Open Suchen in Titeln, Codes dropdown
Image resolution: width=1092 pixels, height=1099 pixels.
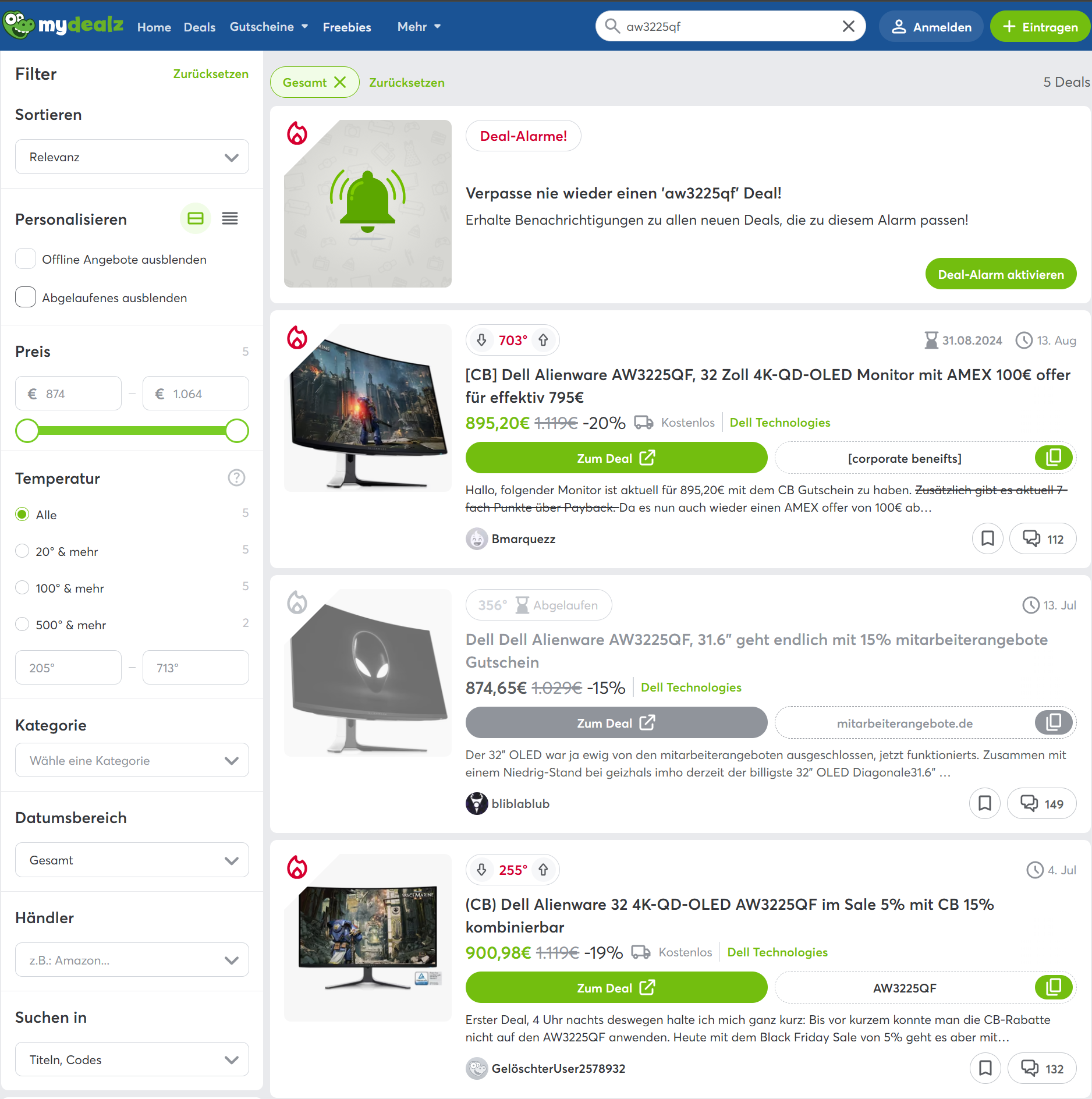coord(132,1059)
